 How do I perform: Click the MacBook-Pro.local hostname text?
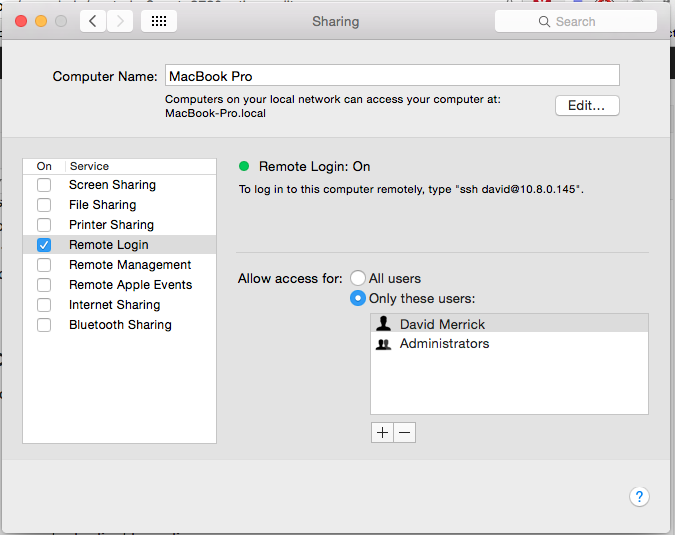tap(215, 113)
